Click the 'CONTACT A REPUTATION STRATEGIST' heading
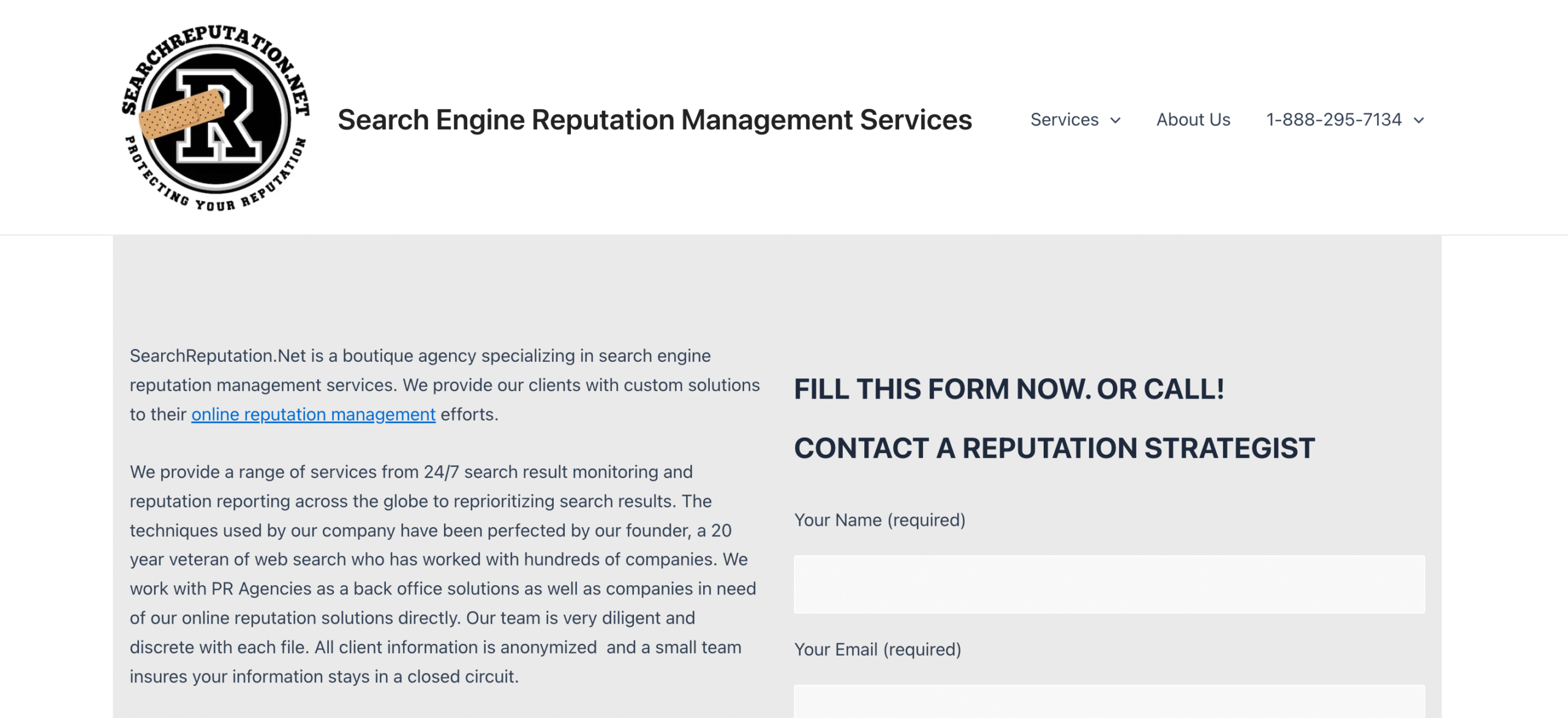 [1054, 448]
